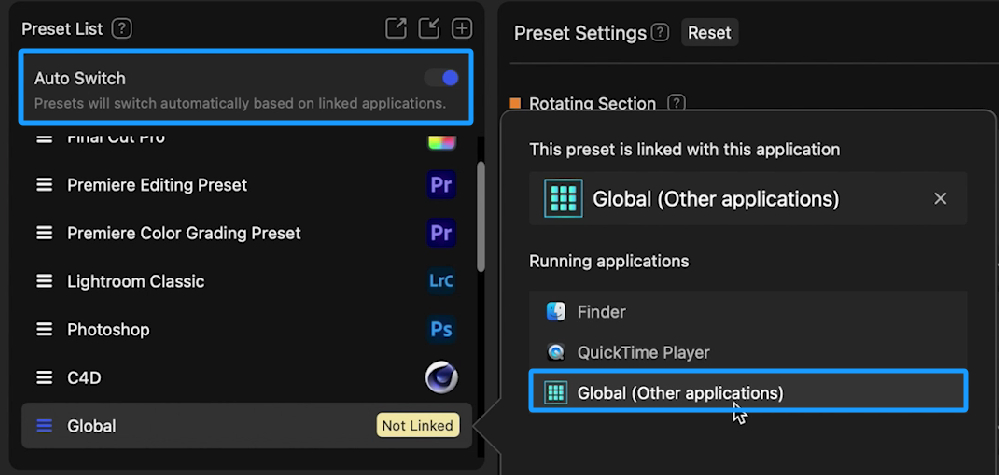Select QuickTime Player in running applications
The image size is (999, 475).
click(748, 352)
